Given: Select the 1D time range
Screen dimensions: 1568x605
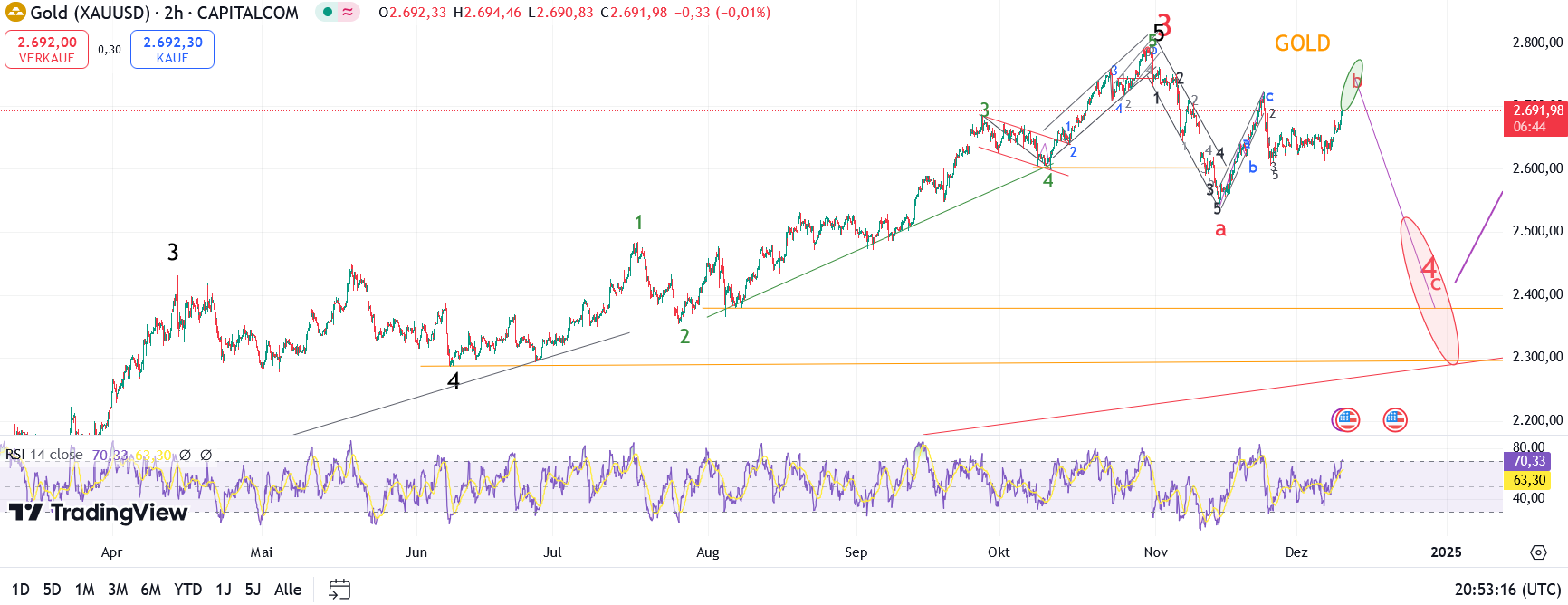Looking at the screenshot, I should point(20,590).
